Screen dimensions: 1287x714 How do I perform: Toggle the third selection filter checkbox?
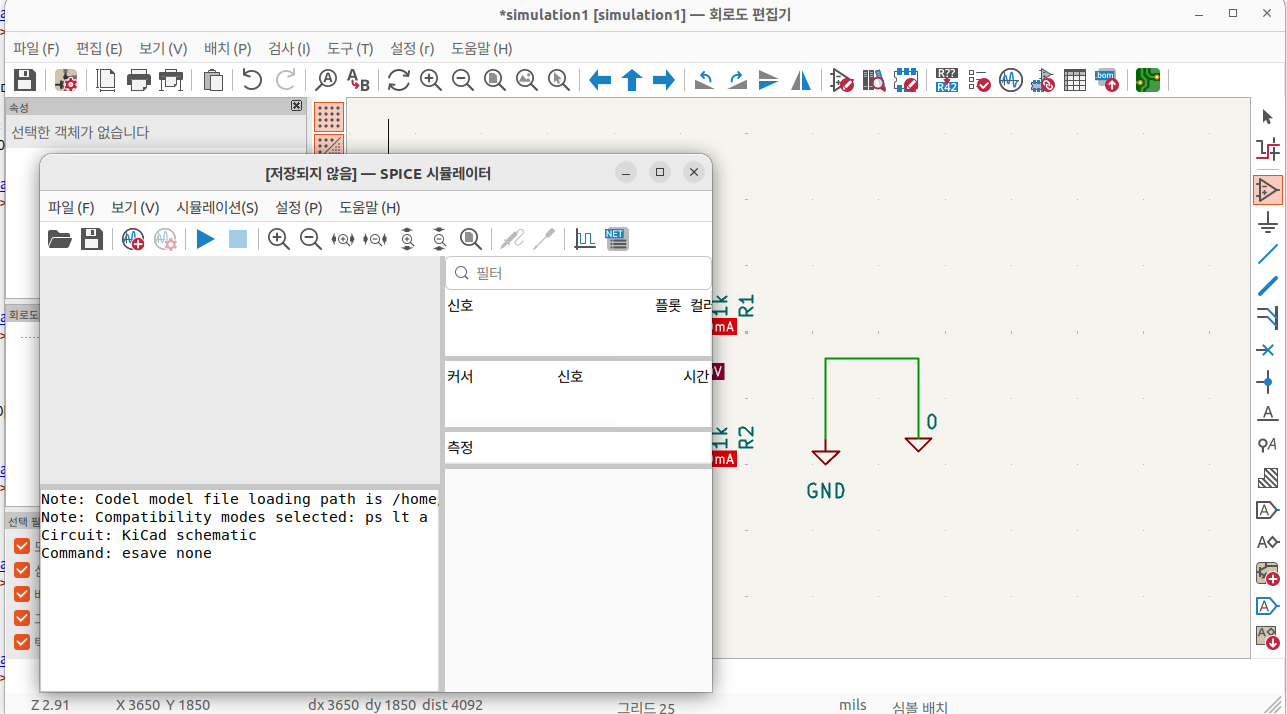(x=22, y=594)
